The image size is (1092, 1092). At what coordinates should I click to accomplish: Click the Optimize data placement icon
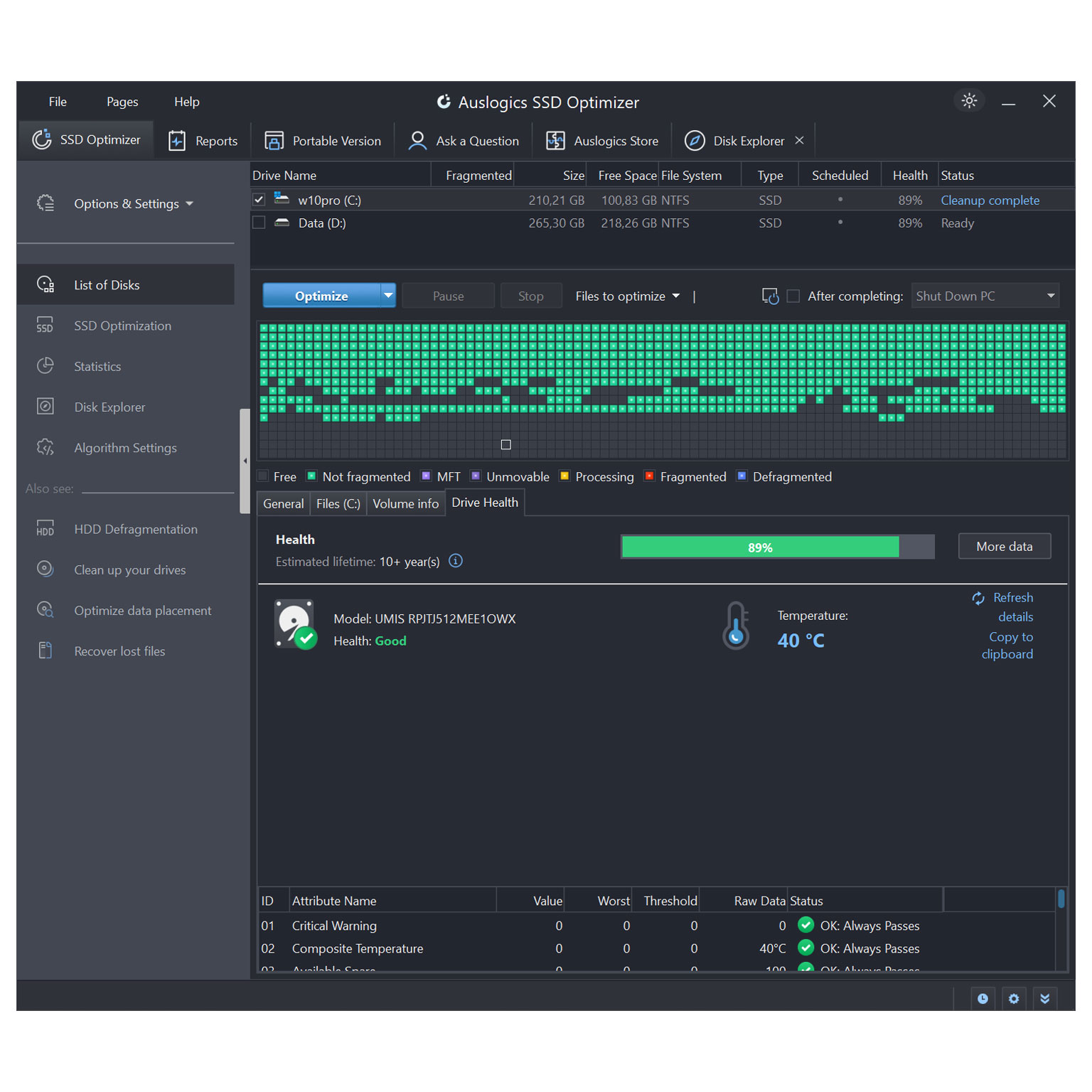click(x=45, y=610)
